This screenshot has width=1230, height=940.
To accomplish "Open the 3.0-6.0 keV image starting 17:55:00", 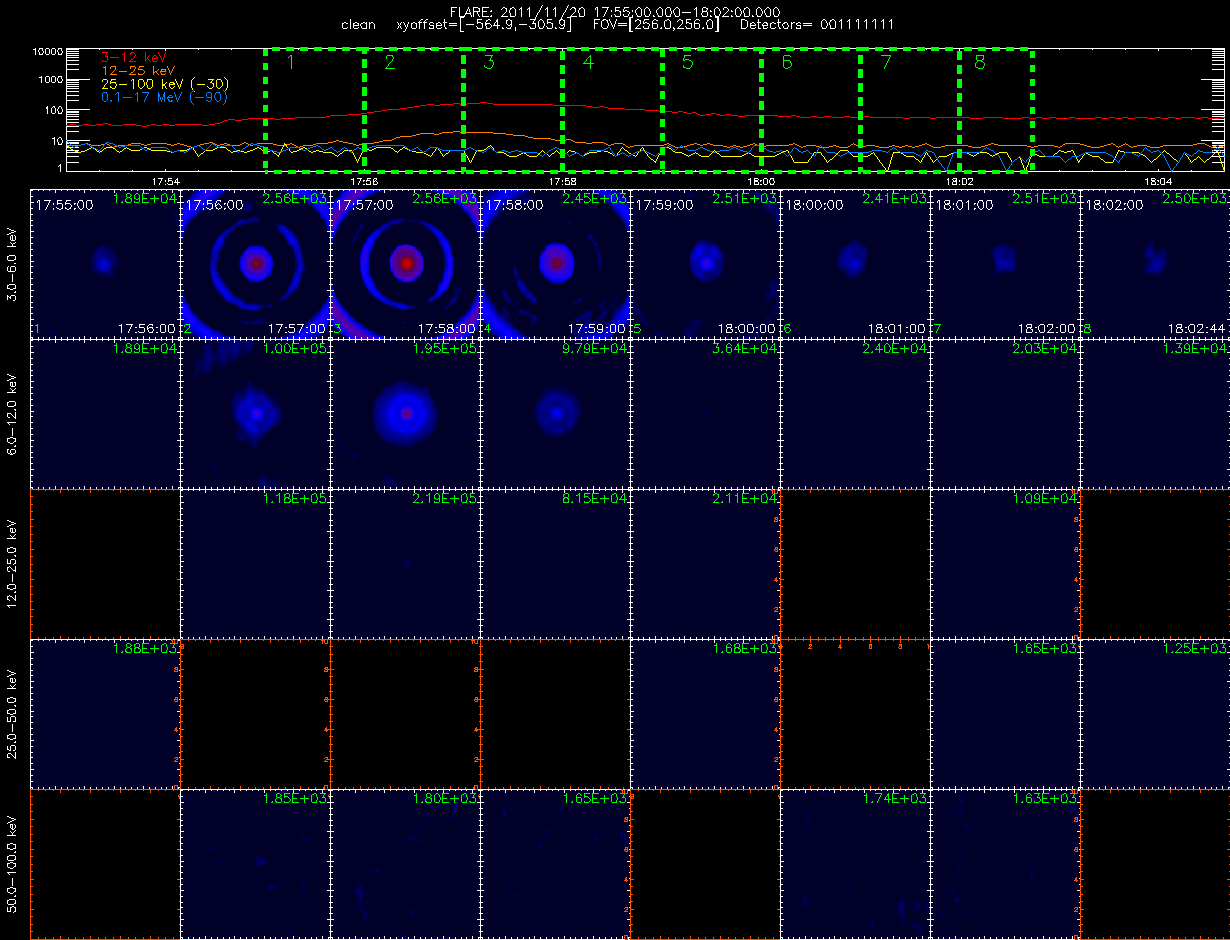I will click(x=105, y=263).
